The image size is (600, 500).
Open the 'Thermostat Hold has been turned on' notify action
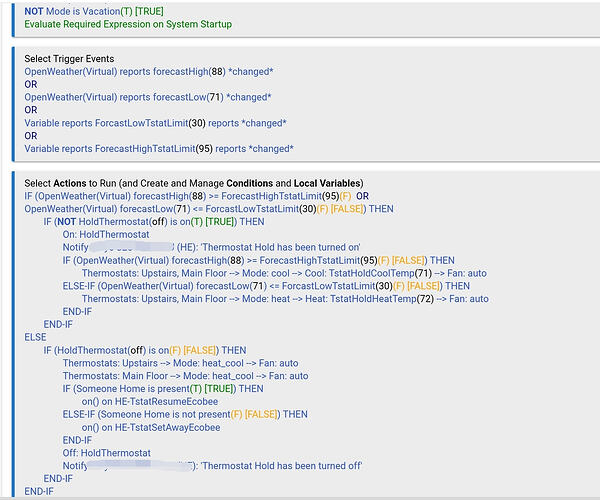pos(211,248)
